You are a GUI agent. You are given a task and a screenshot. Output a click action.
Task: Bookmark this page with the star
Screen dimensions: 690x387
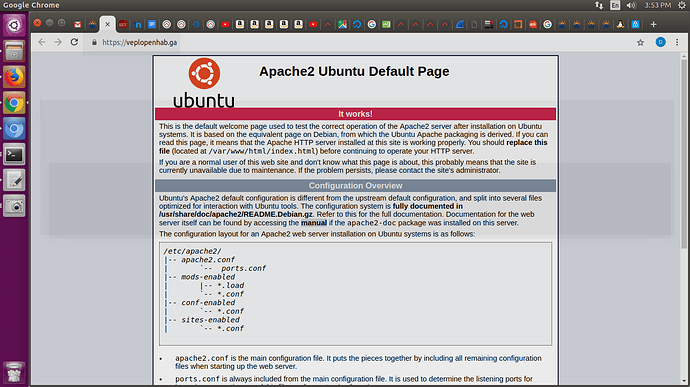click(640, 42)
